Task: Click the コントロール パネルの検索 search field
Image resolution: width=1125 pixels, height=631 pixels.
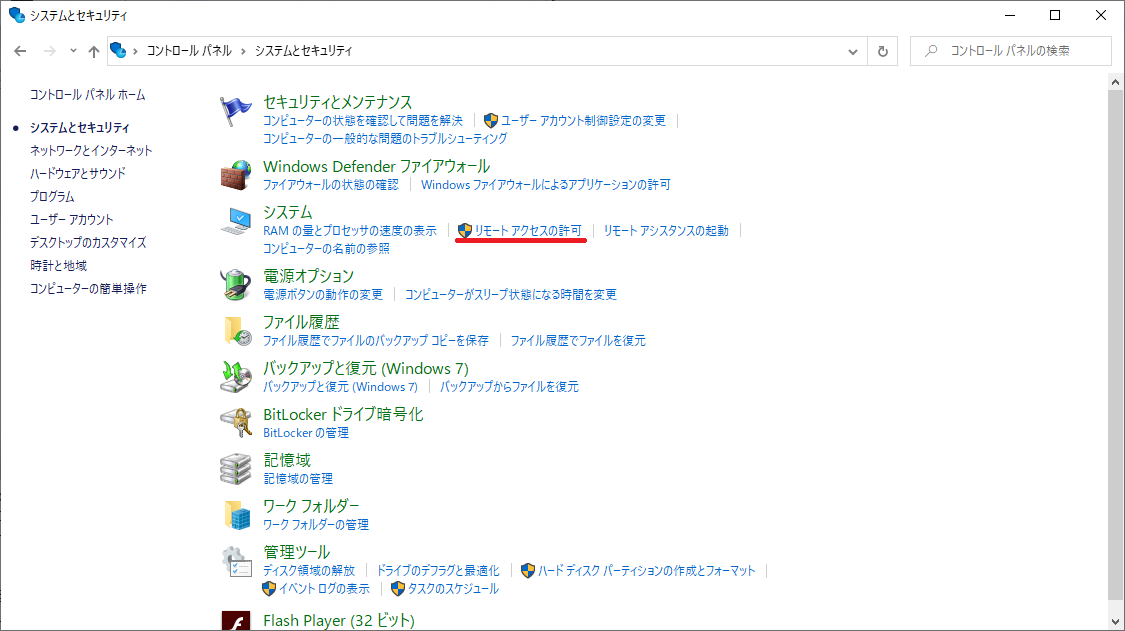Action: point(1011,51)
